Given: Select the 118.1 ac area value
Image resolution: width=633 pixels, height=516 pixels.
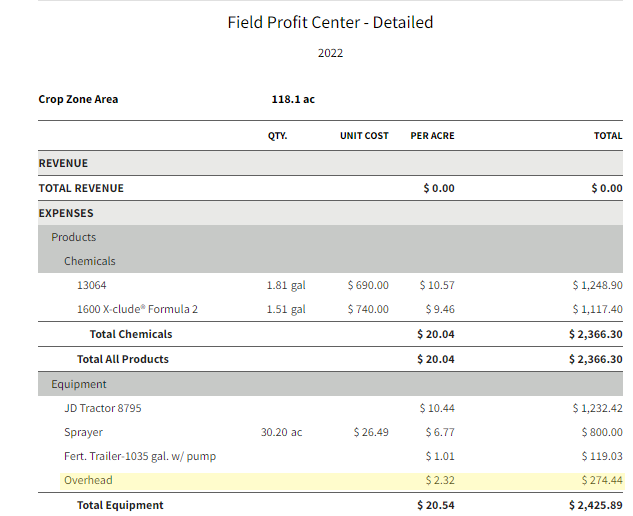Looking at the screenshot, I should (293, 99).
